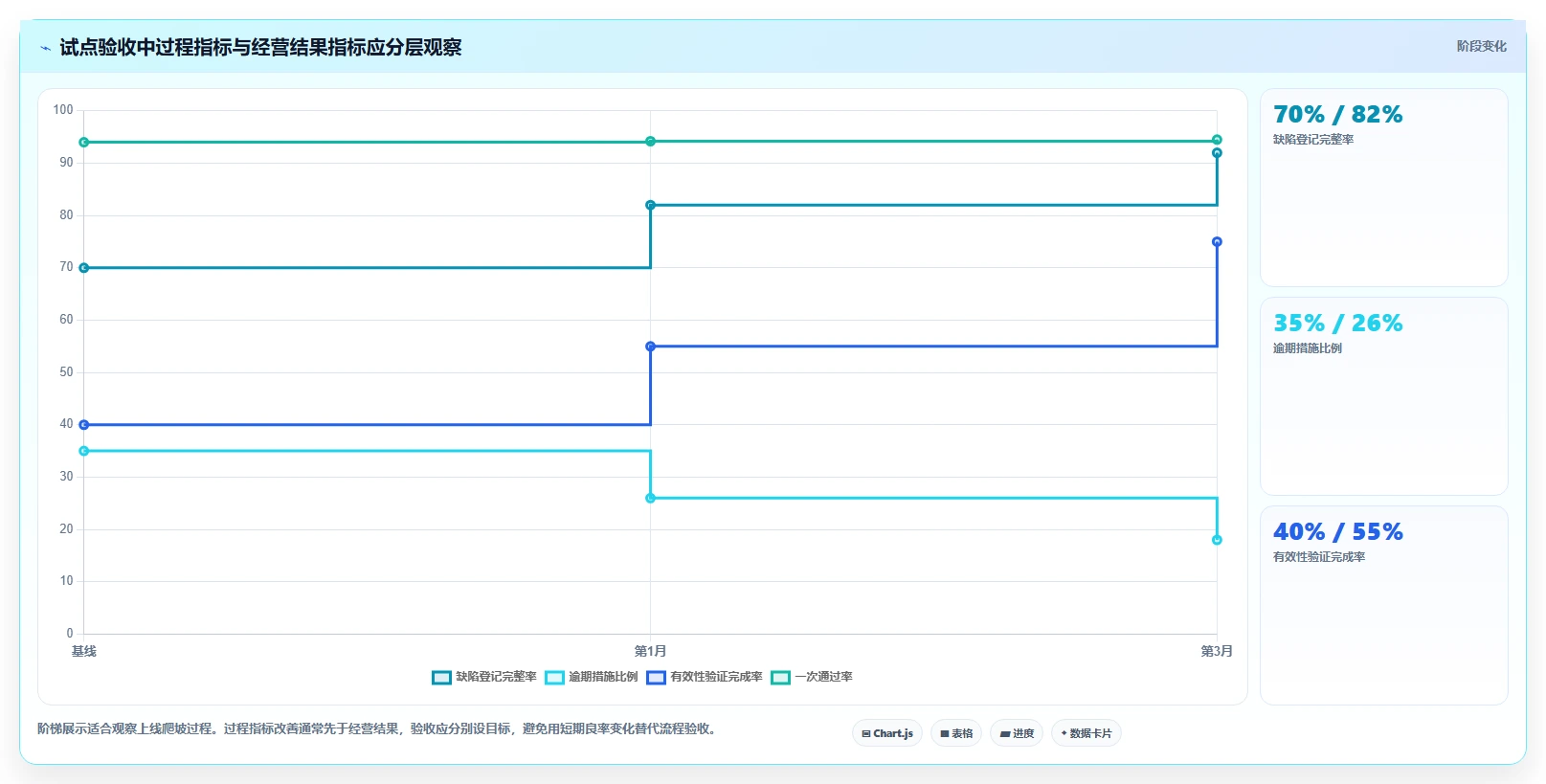
Task: Click the 缺陷登记完整率 point at 第1月
Action: click(651, 205)
